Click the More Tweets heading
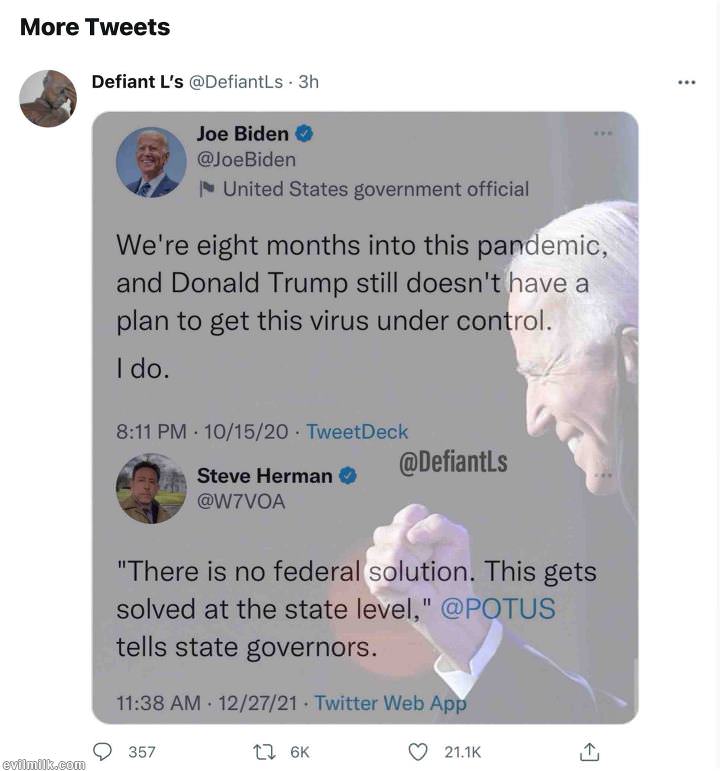 click(x=95, y=27)
